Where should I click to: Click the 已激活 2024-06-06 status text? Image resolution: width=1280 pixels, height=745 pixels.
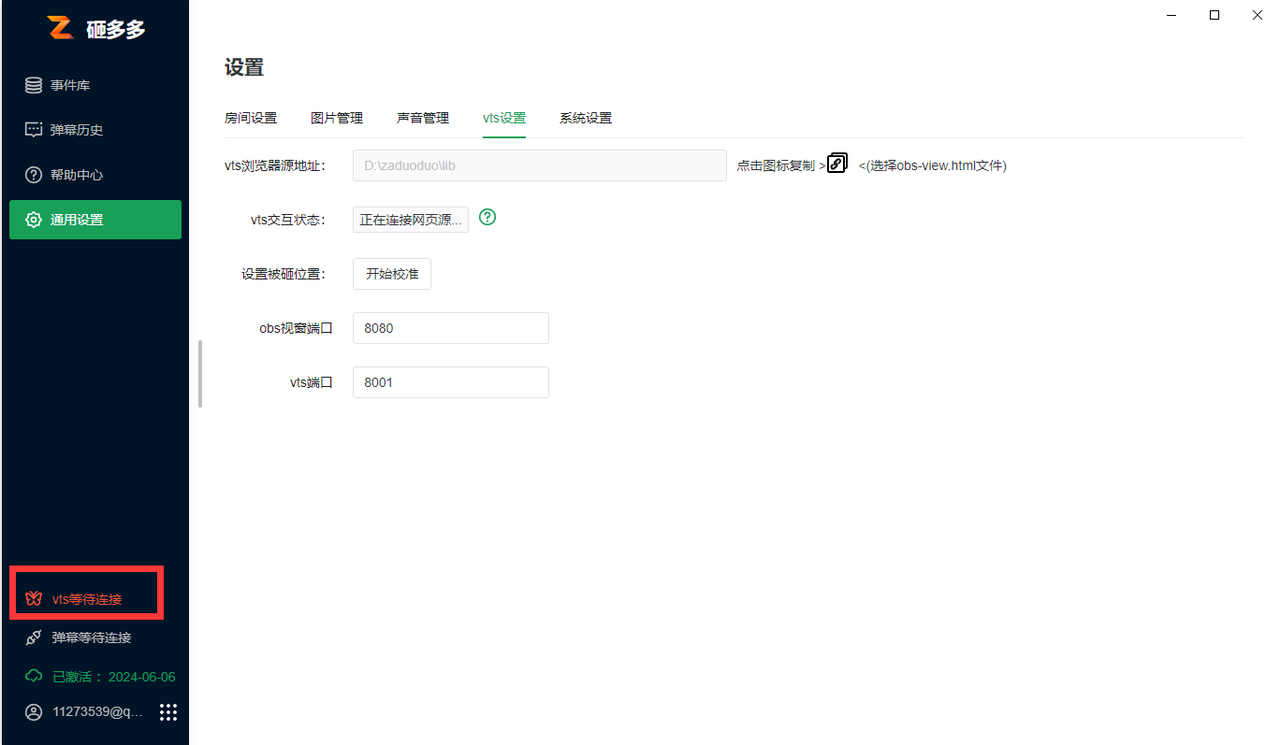coord(114,677)
